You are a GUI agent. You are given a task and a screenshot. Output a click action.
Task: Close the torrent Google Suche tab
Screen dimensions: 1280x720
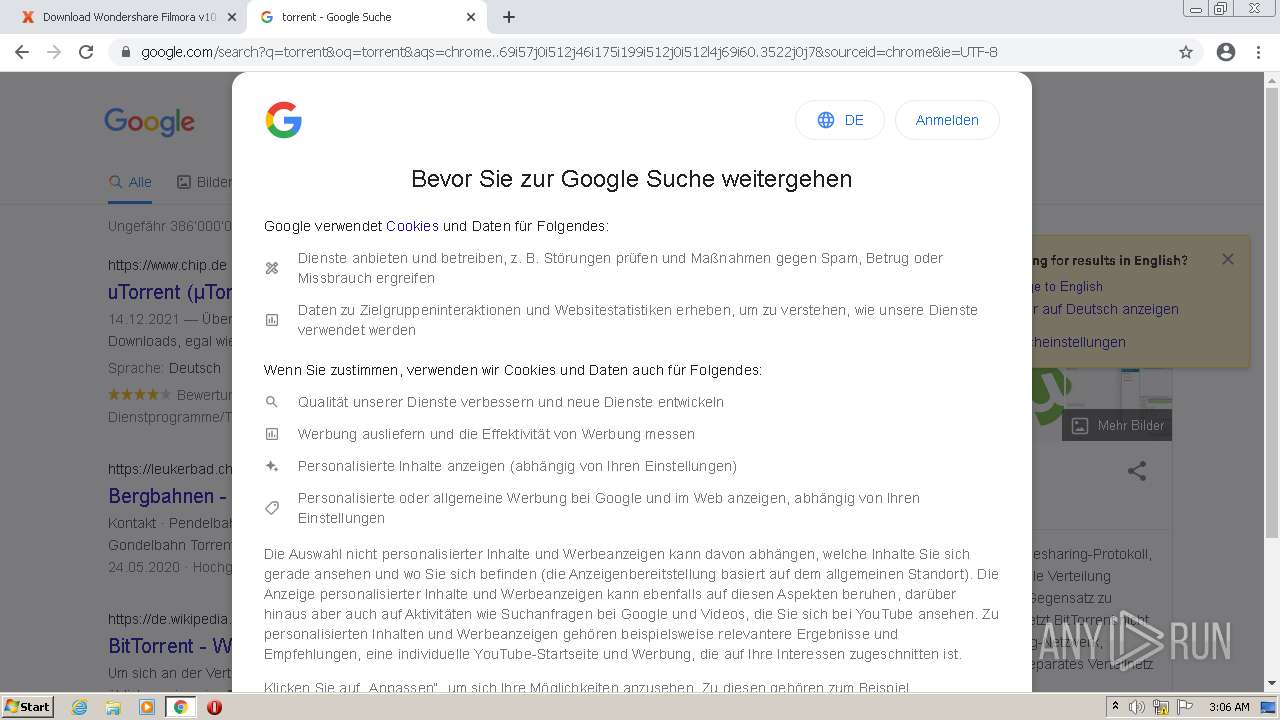click(471, 17)
